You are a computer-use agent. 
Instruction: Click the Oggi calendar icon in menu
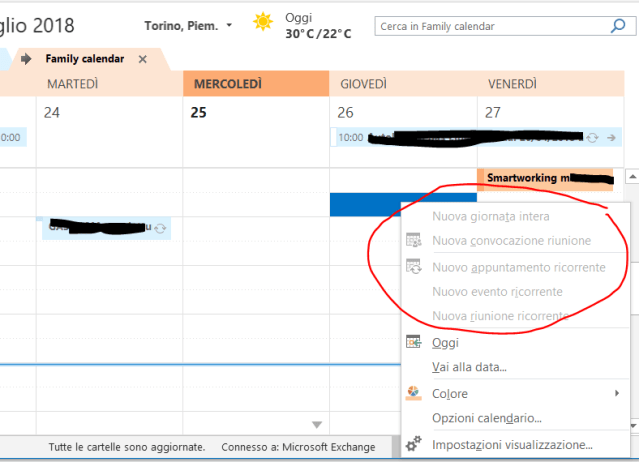pos(413,342)
